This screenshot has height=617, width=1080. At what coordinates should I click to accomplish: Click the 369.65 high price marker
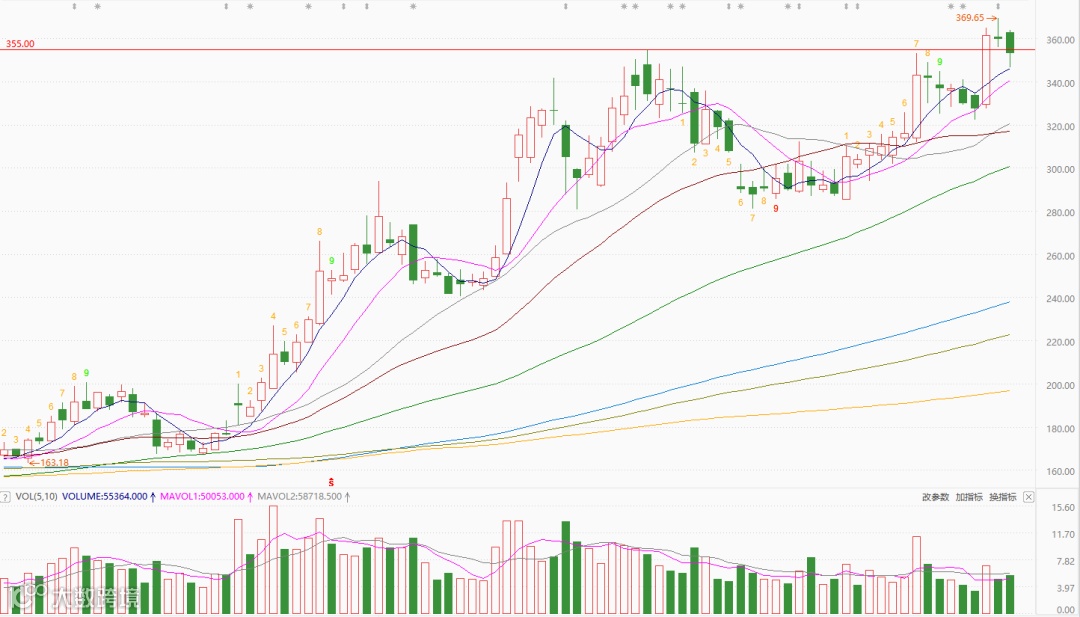click(970, 18)
